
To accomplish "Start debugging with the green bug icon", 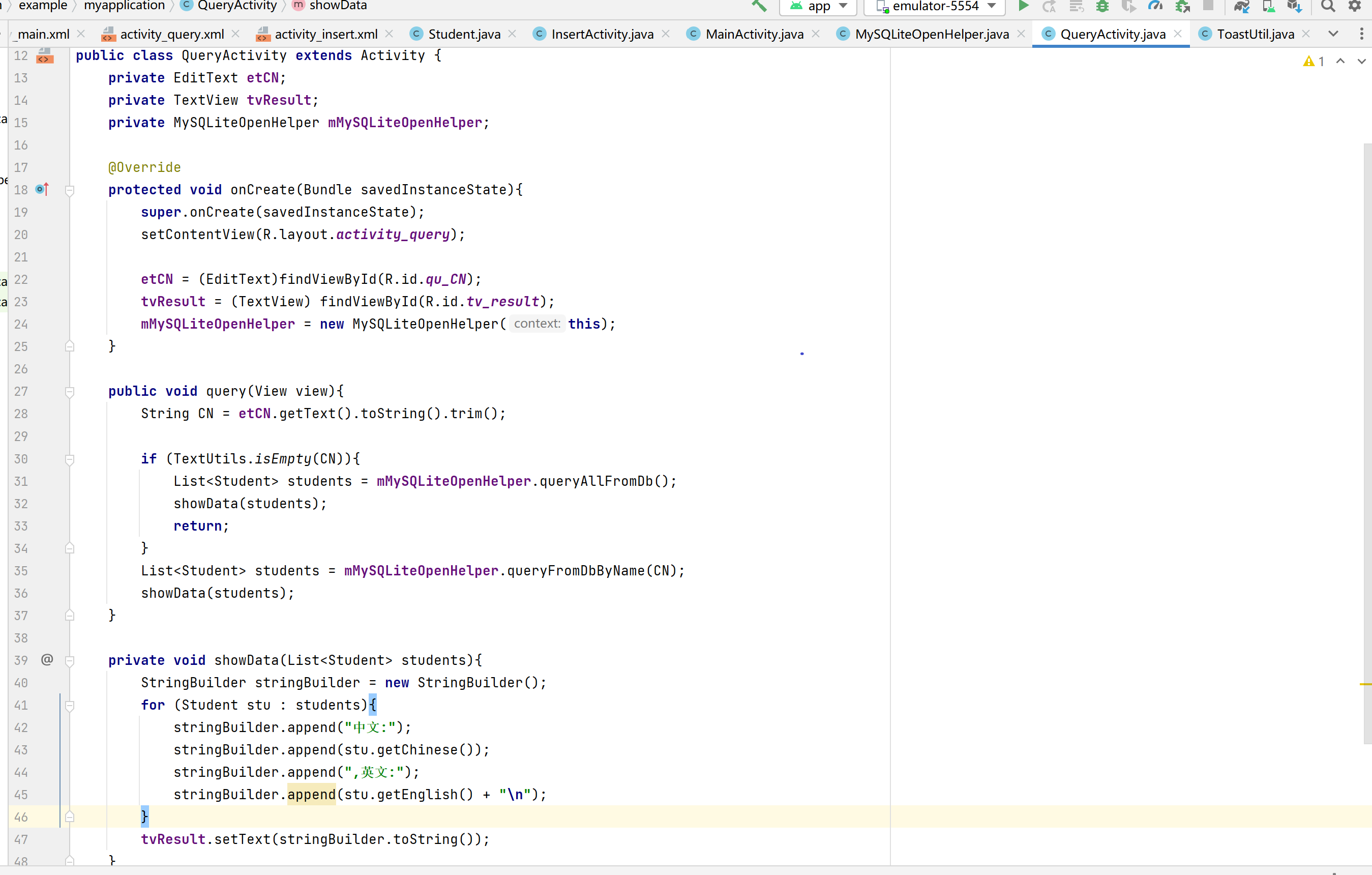I will click(x=1102, y=6).
